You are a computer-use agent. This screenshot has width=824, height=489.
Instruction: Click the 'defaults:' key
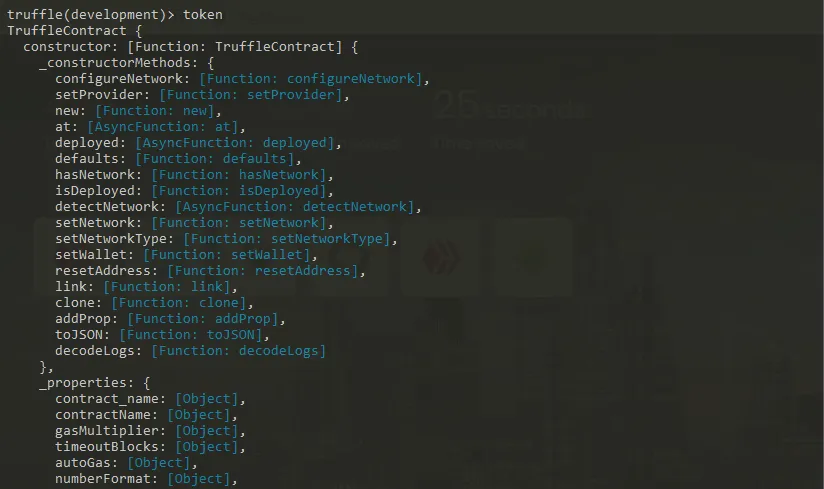tap(90, 159)
